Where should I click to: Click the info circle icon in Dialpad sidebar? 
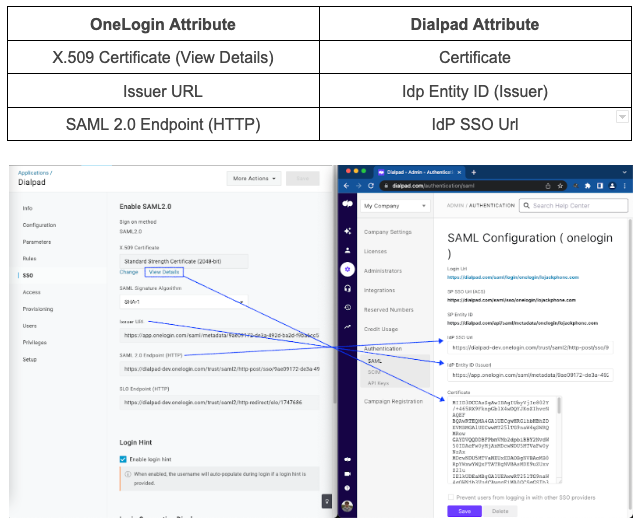click(347, 488)
